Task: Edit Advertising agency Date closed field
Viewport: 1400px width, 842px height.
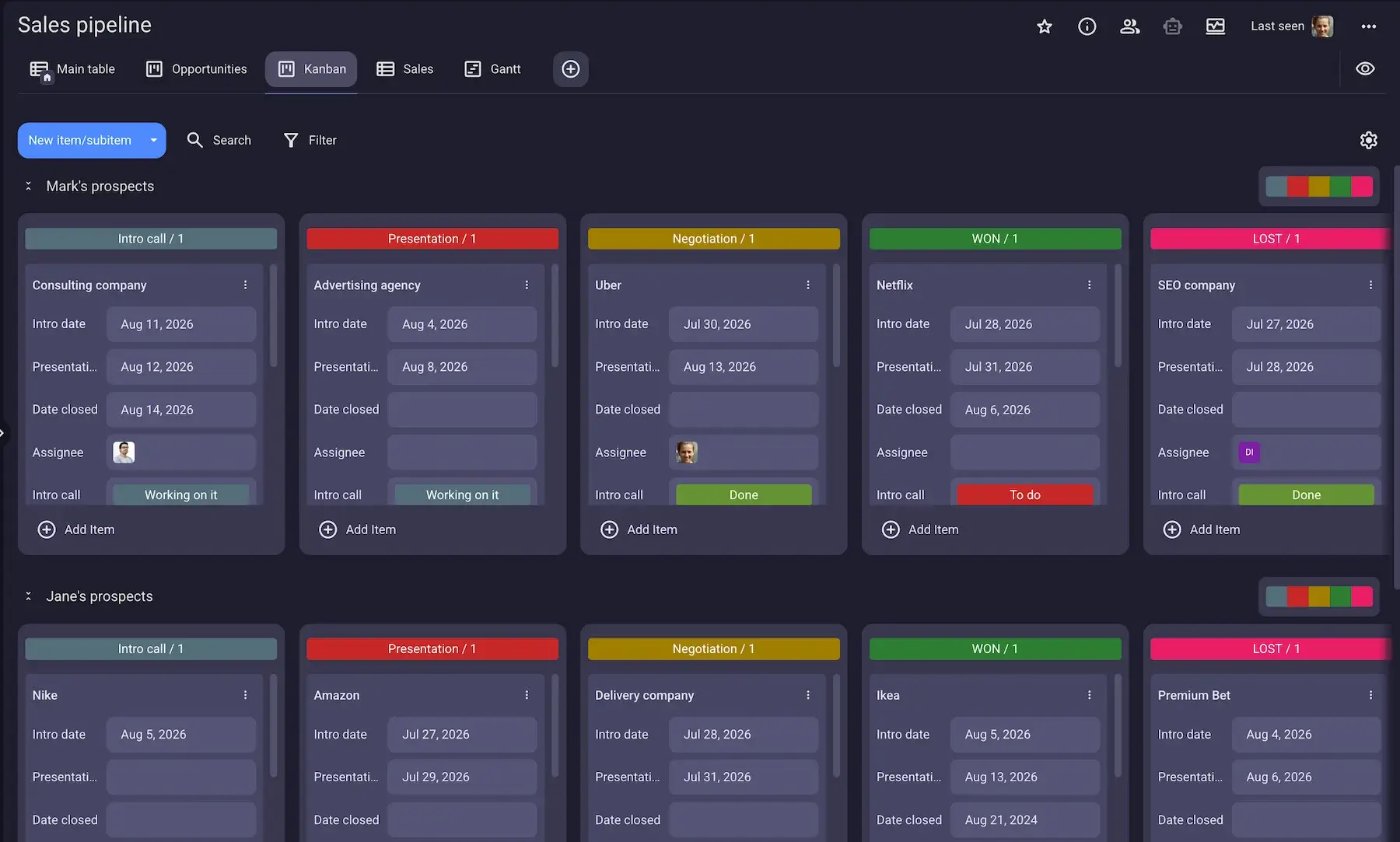Action: point(462,410)
